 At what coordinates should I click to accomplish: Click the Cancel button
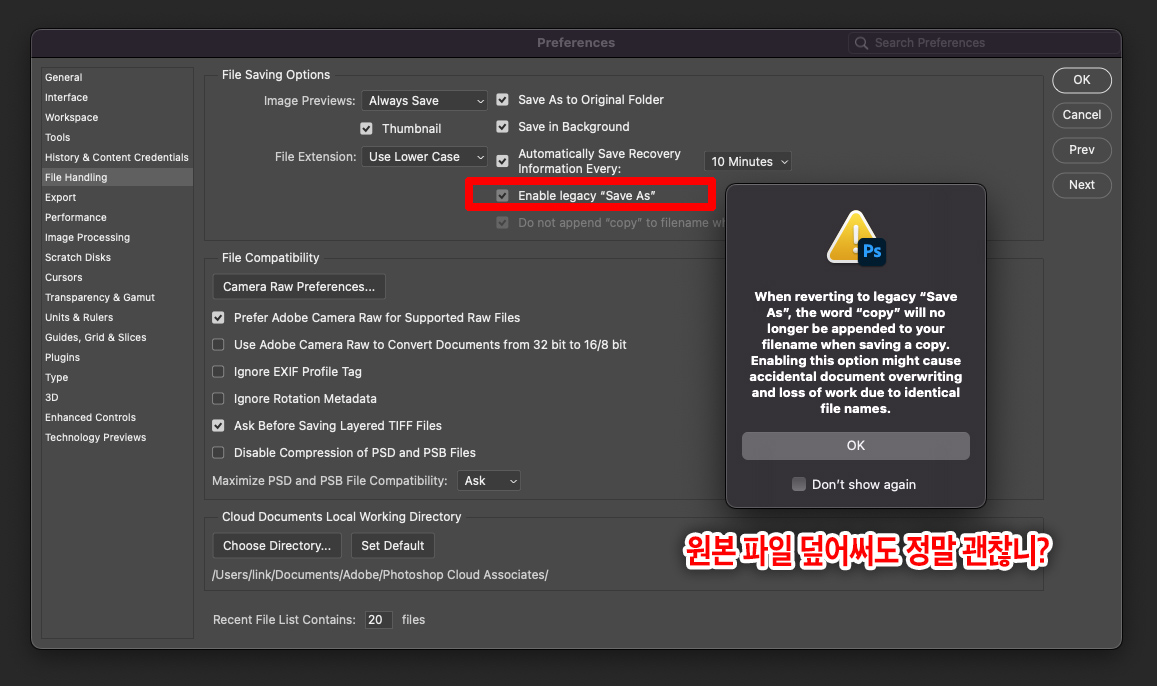coord(1082,114)
